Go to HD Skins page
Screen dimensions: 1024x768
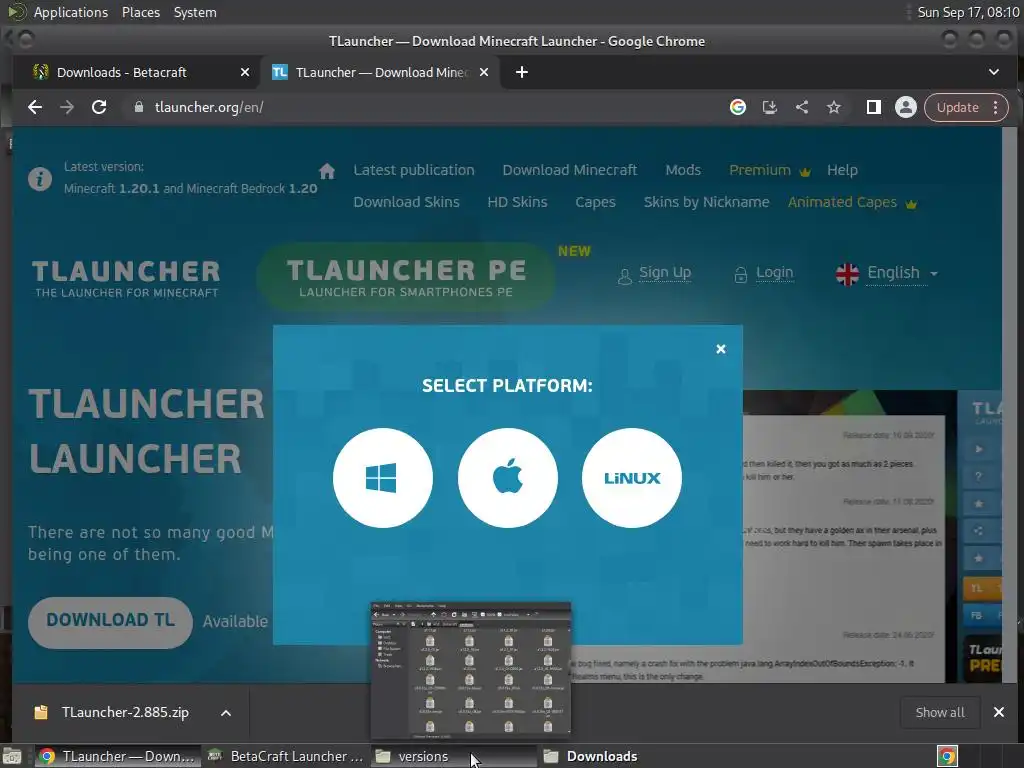pos(517,202)
